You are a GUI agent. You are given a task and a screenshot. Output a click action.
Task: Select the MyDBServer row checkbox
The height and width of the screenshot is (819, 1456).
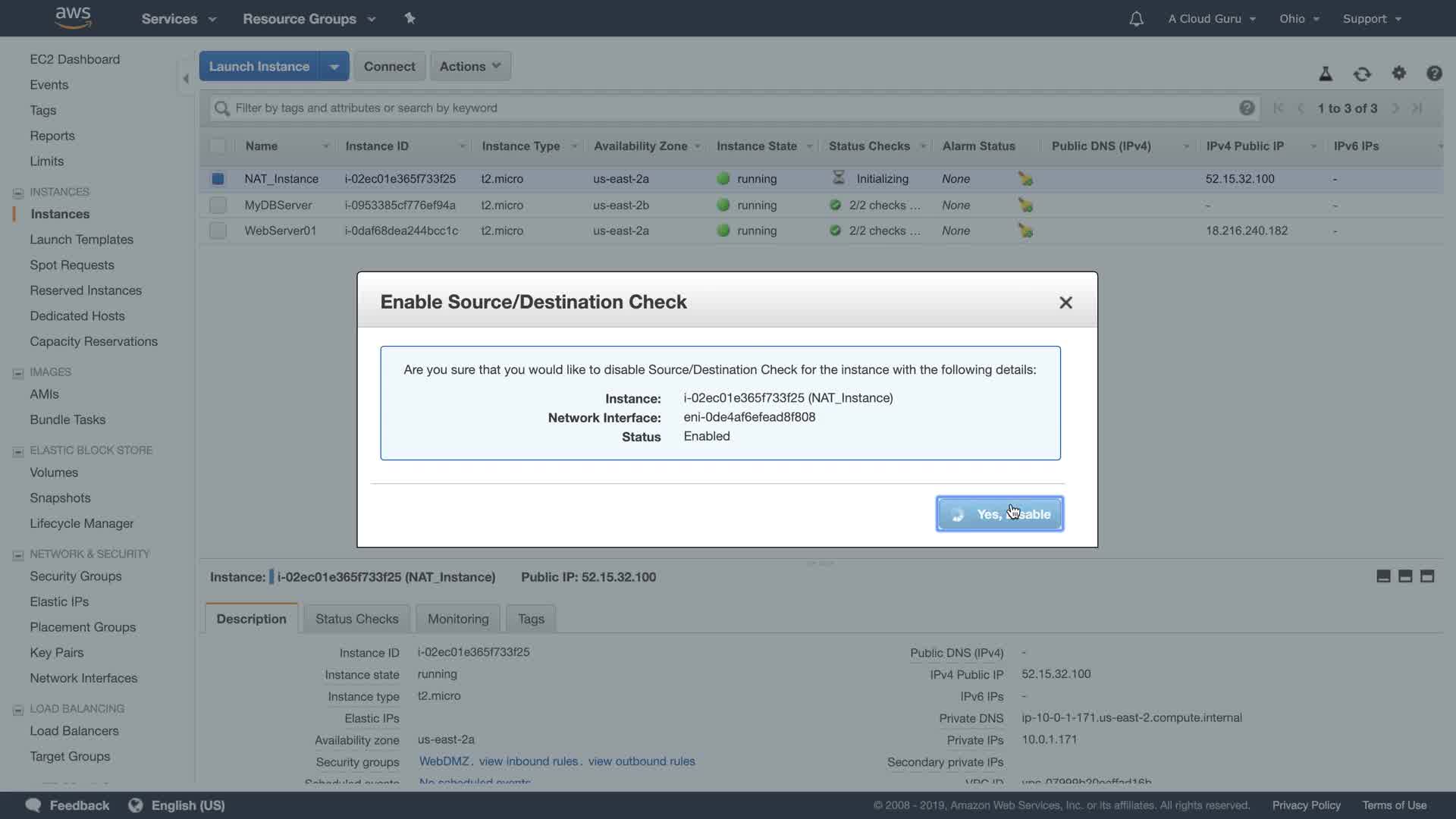click(218, 205)
